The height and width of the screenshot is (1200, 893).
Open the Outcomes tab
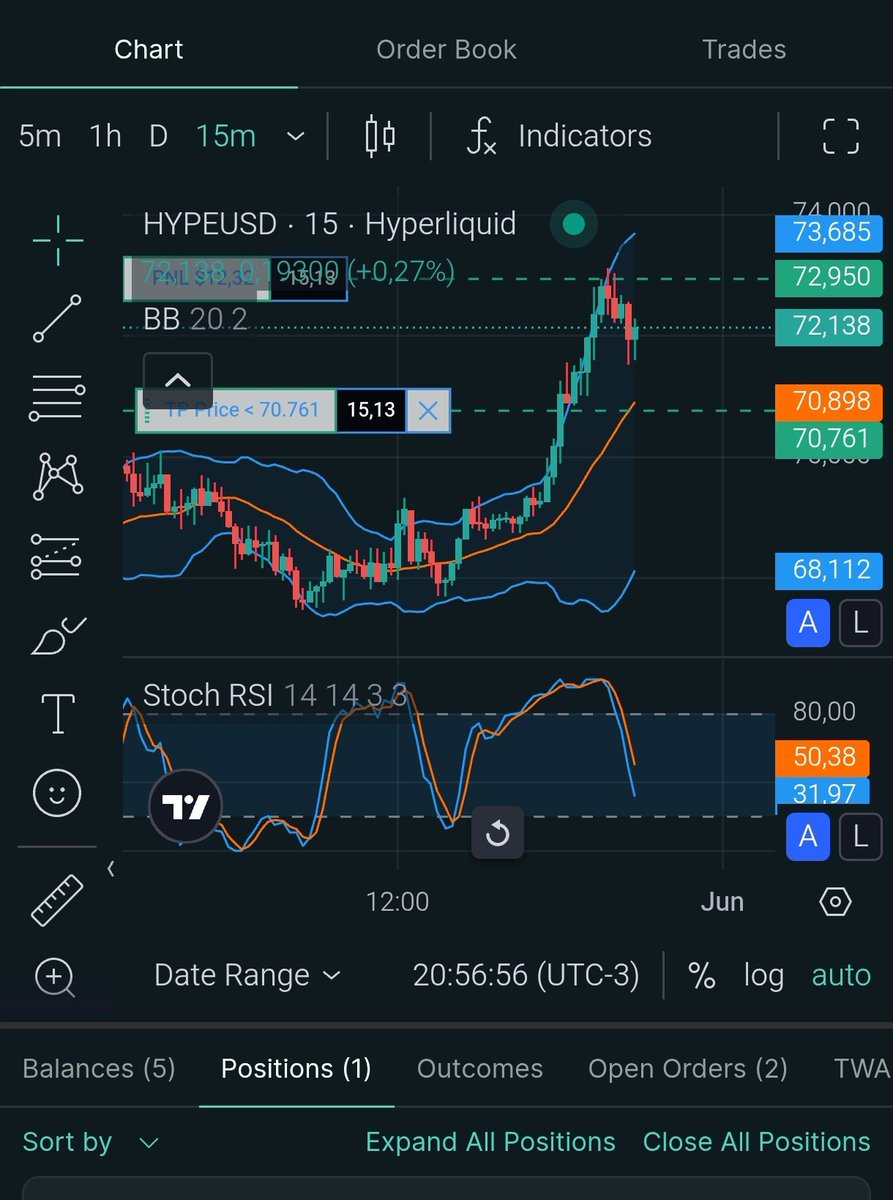click(480, 1068)
